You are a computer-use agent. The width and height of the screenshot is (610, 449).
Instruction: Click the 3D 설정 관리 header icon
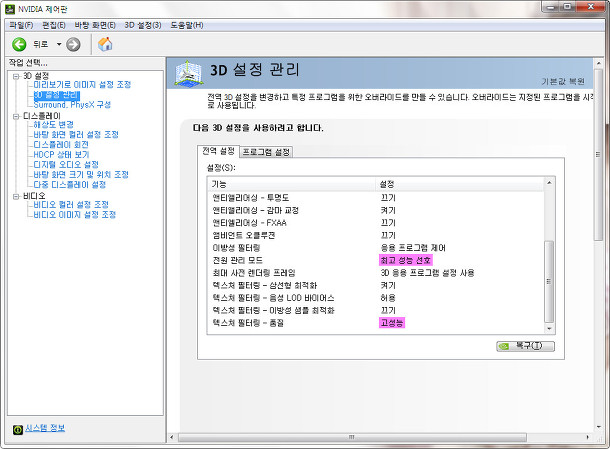(x=188, y=73)
